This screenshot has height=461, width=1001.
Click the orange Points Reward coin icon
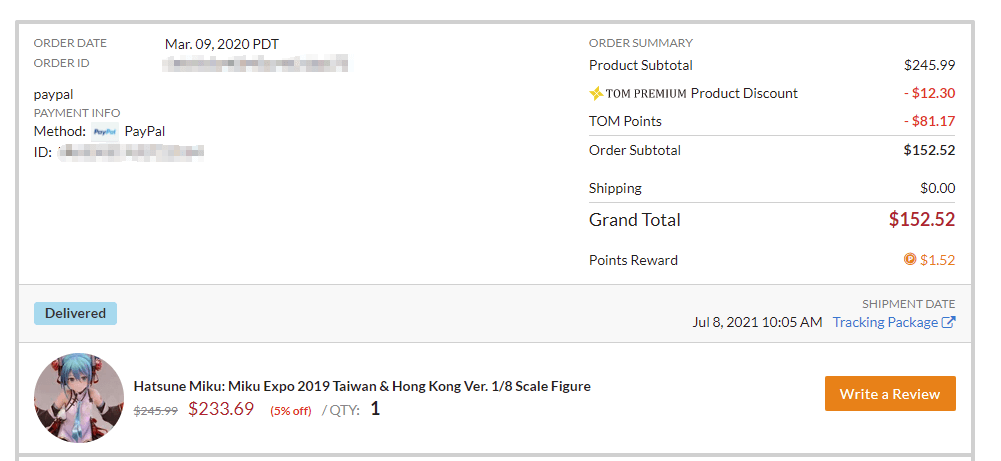tap(910, 259)
